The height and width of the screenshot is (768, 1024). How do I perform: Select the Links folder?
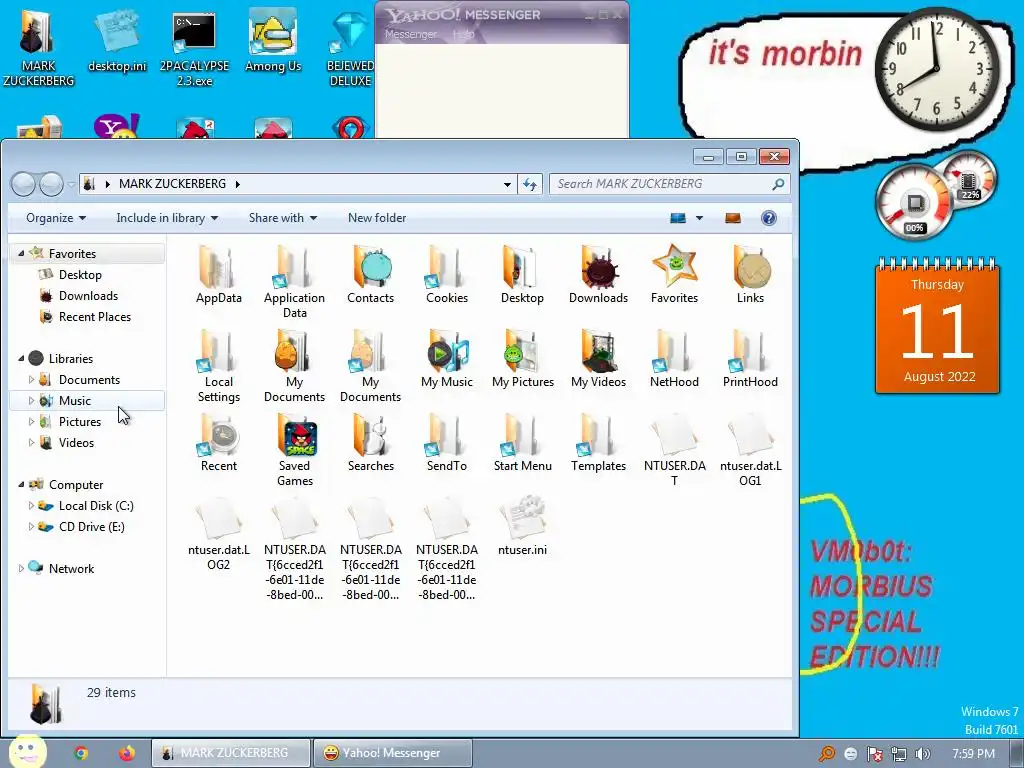point(750,274)
